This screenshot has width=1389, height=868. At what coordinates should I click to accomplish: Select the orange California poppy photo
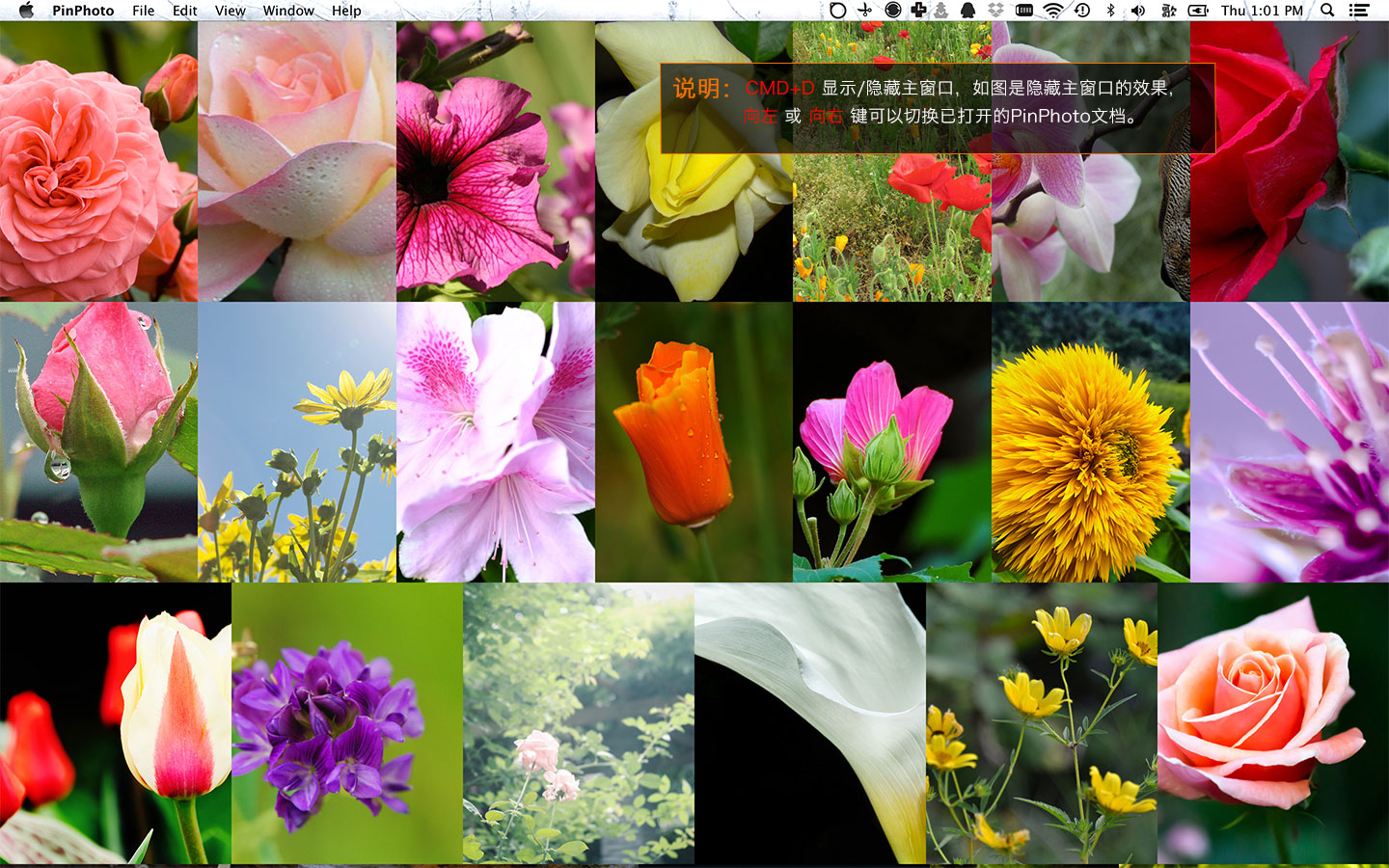pyautogui.click(x=694, y=442)
